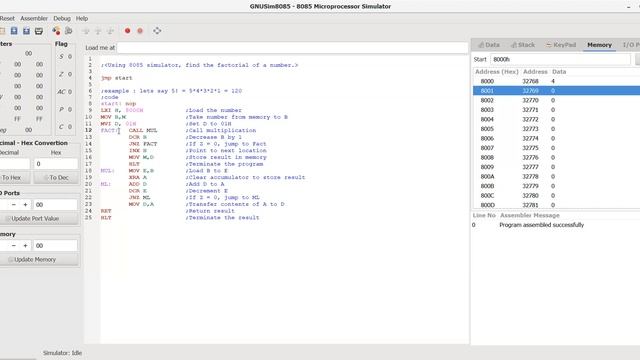Click code line 'jmp start'

(116, 78)
